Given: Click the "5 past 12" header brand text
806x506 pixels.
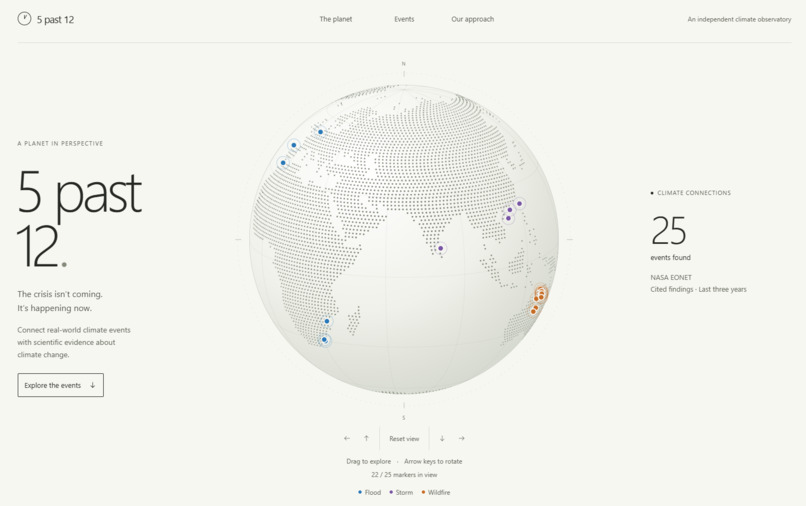Looking at the screenshot, I should click(56, 20).
